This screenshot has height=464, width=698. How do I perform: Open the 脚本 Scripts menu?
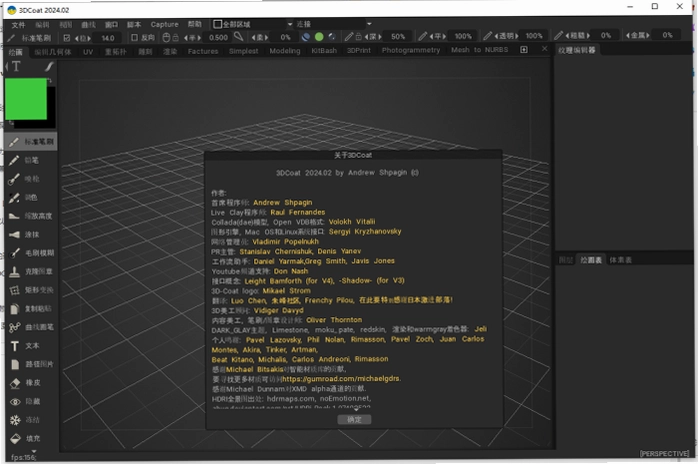[134, 24]
